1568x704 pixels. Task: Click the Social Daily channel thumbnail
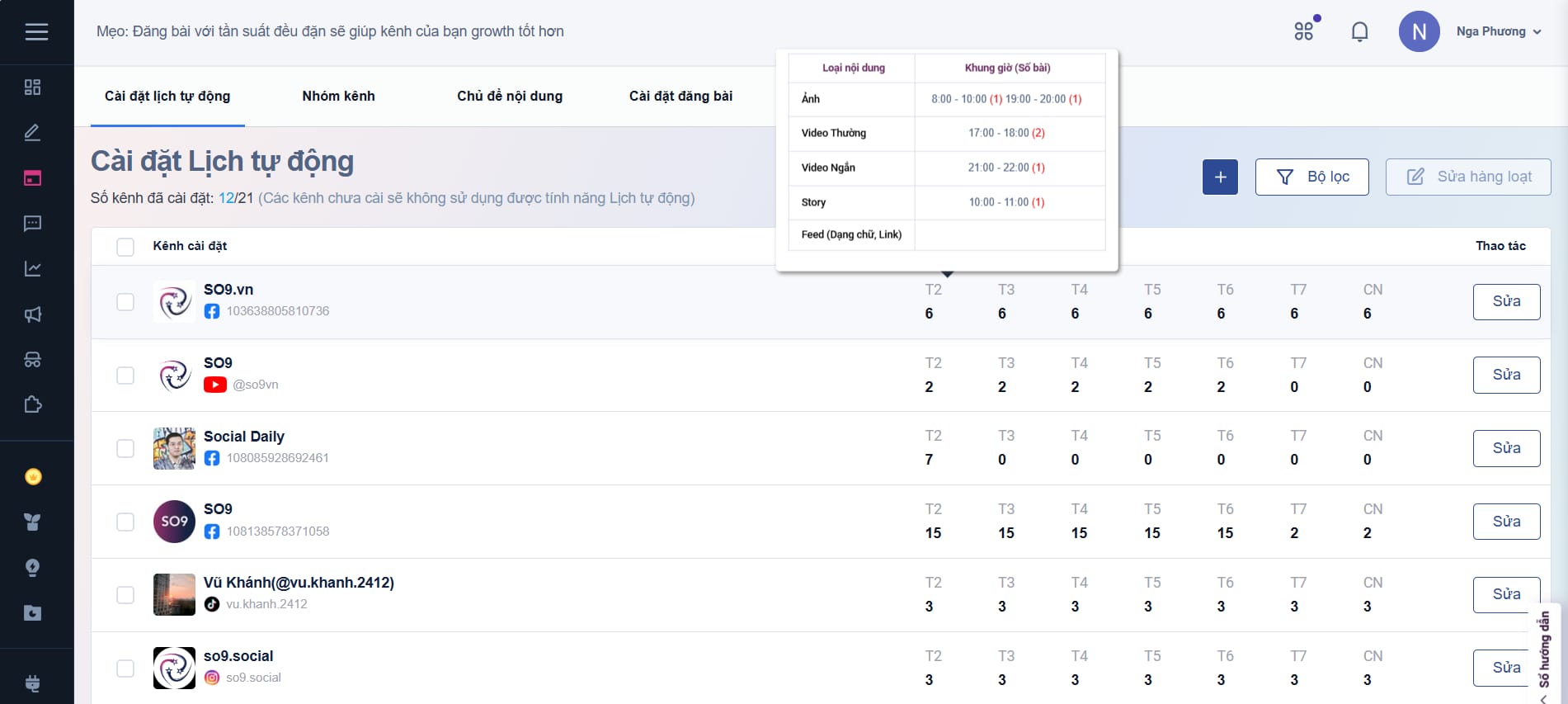[x=174, y=448]
